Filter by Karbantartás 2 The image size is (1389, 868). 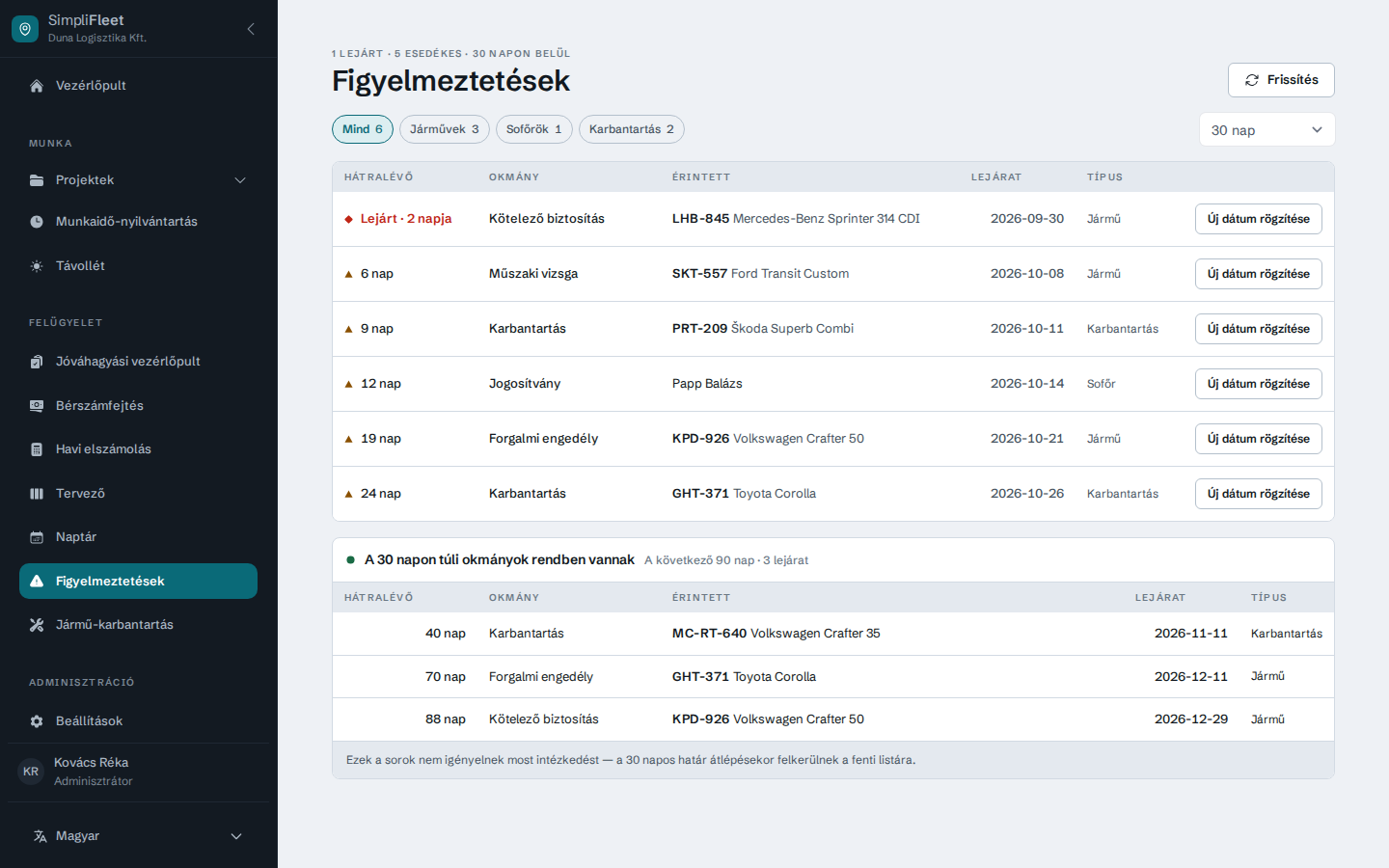pos(632,129)
